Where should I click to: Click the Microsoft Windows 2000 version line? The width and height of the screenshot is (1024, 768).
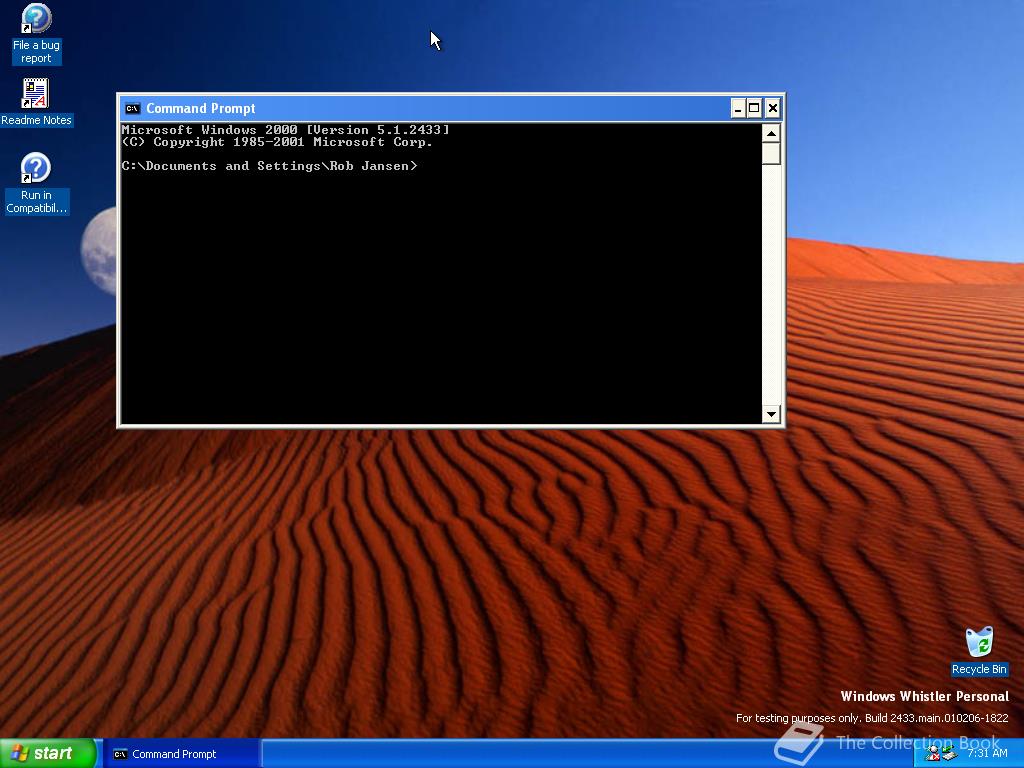[285, 129]
